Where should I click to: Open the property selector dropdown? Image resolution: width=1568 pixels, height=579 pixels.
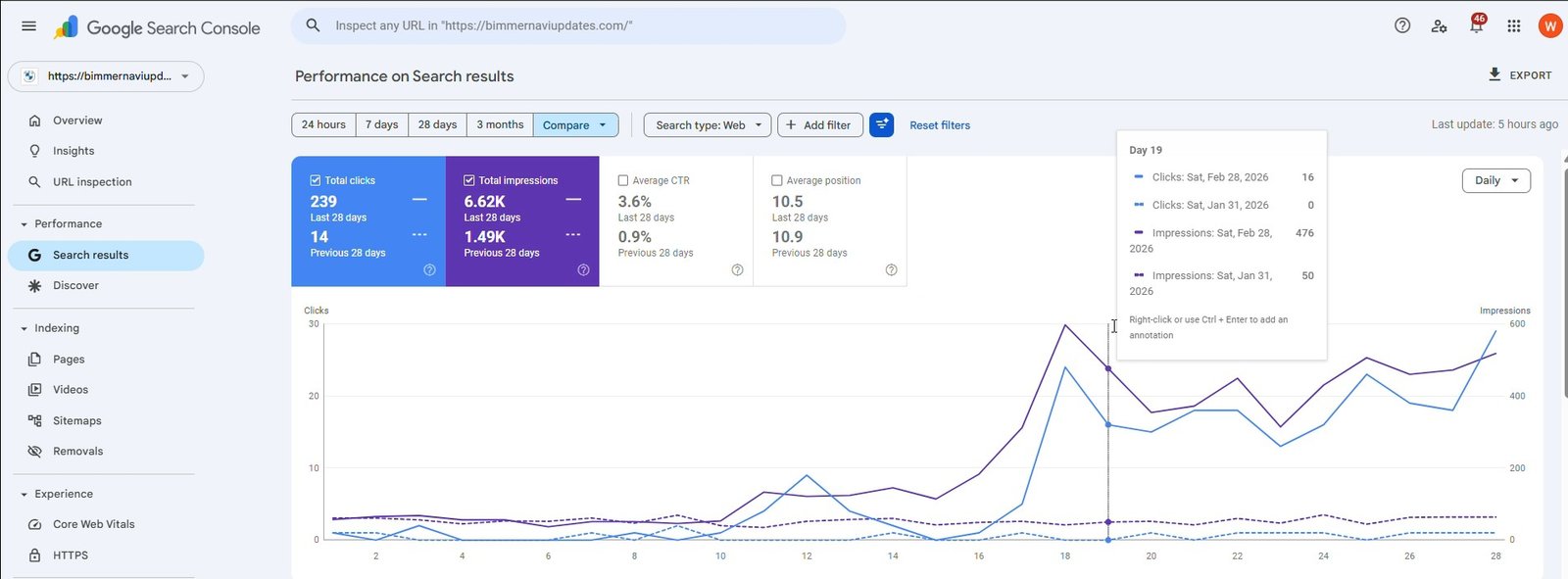coord(106,76)
